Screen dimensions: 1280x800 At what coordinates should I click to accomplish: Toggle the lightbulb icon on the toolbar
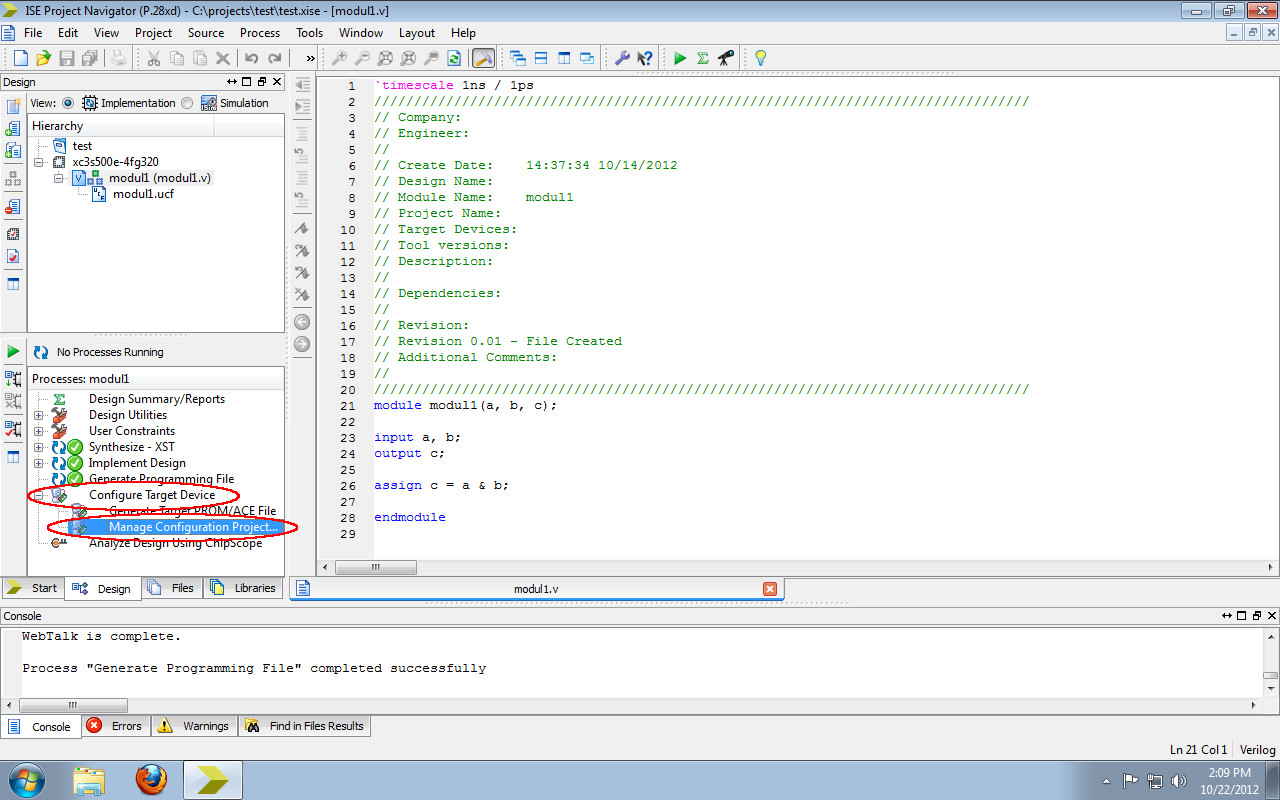[x=760, y=58]
